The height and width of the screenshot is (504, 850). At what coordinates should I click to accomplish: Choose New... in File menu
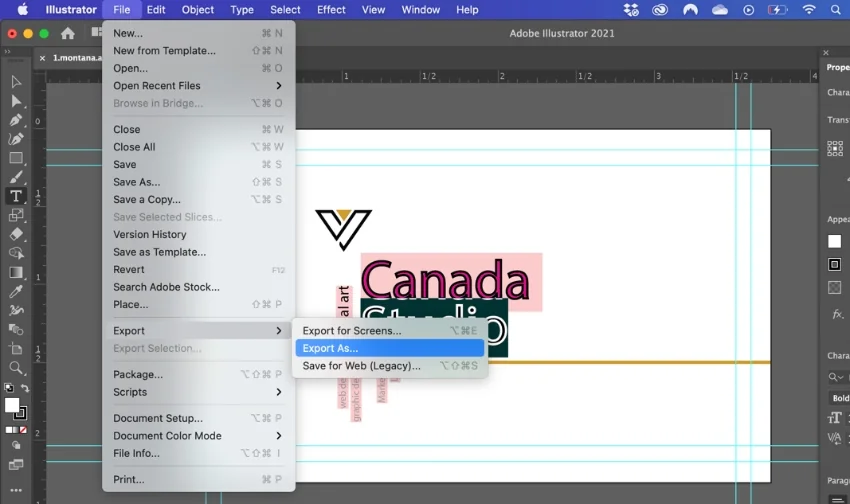coord(198,33)
